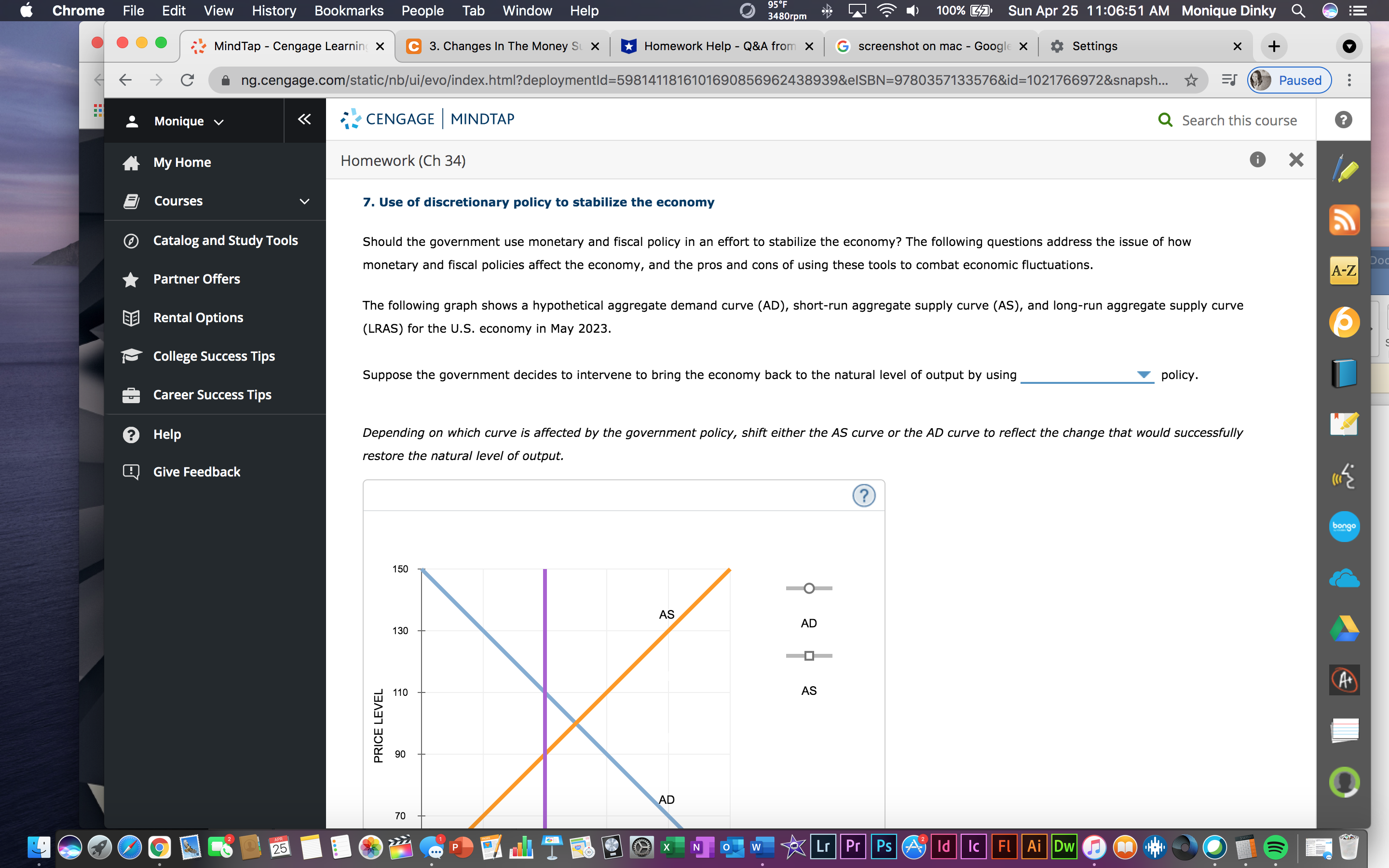Open the Bongo app icon
Image resolution: width=1389 pixels, height=868 pixels.
click(1344, 526)
